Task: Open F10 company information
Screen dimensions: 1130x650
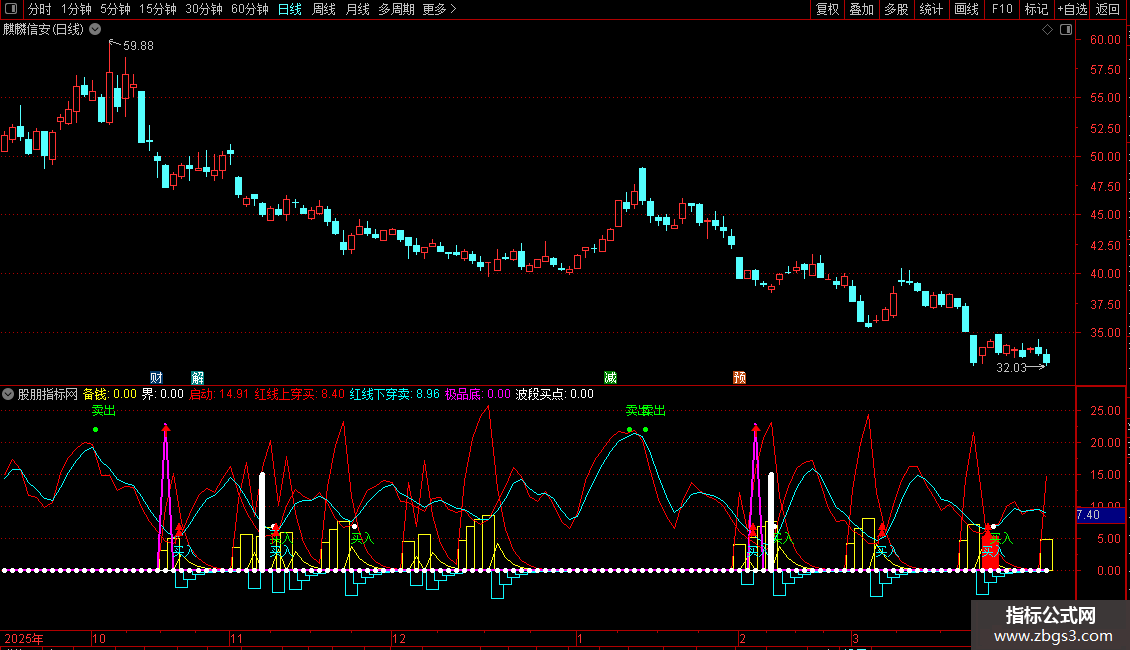Action: pyautogui.click(x=1001, y=9)
